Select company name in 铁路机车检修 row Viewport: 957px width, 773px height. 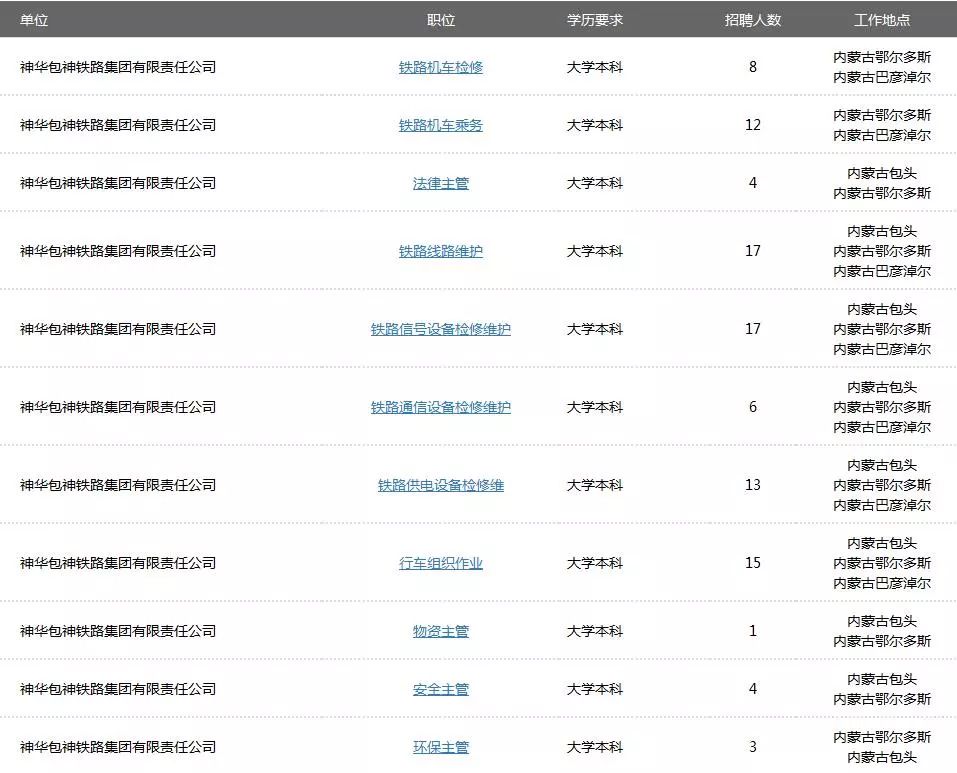pyautogui.click(x=118, y=67)
